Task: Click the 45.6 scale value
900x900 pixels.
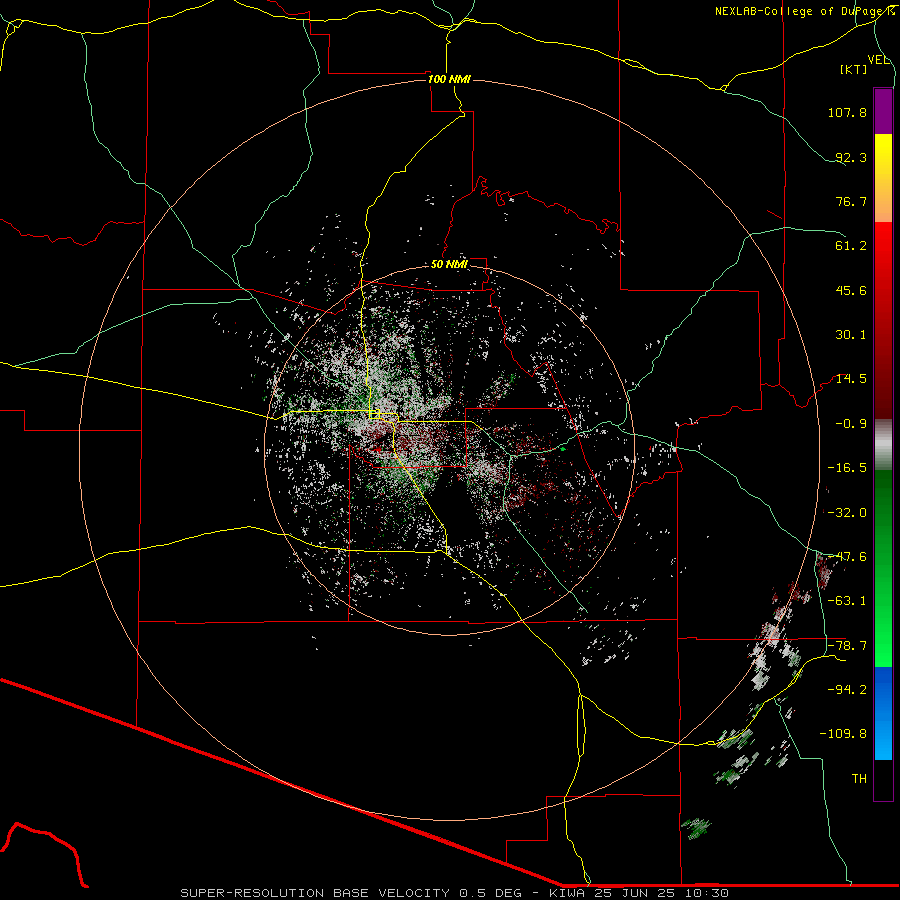Action: coord(851,290)
